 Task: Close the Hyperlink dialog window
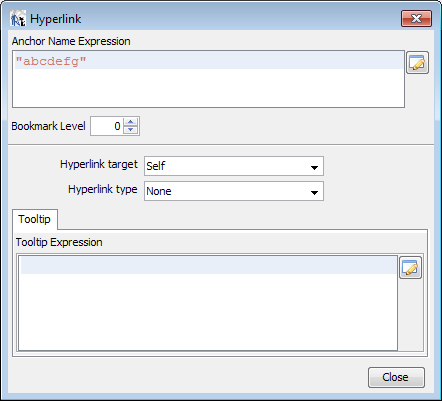416,18
